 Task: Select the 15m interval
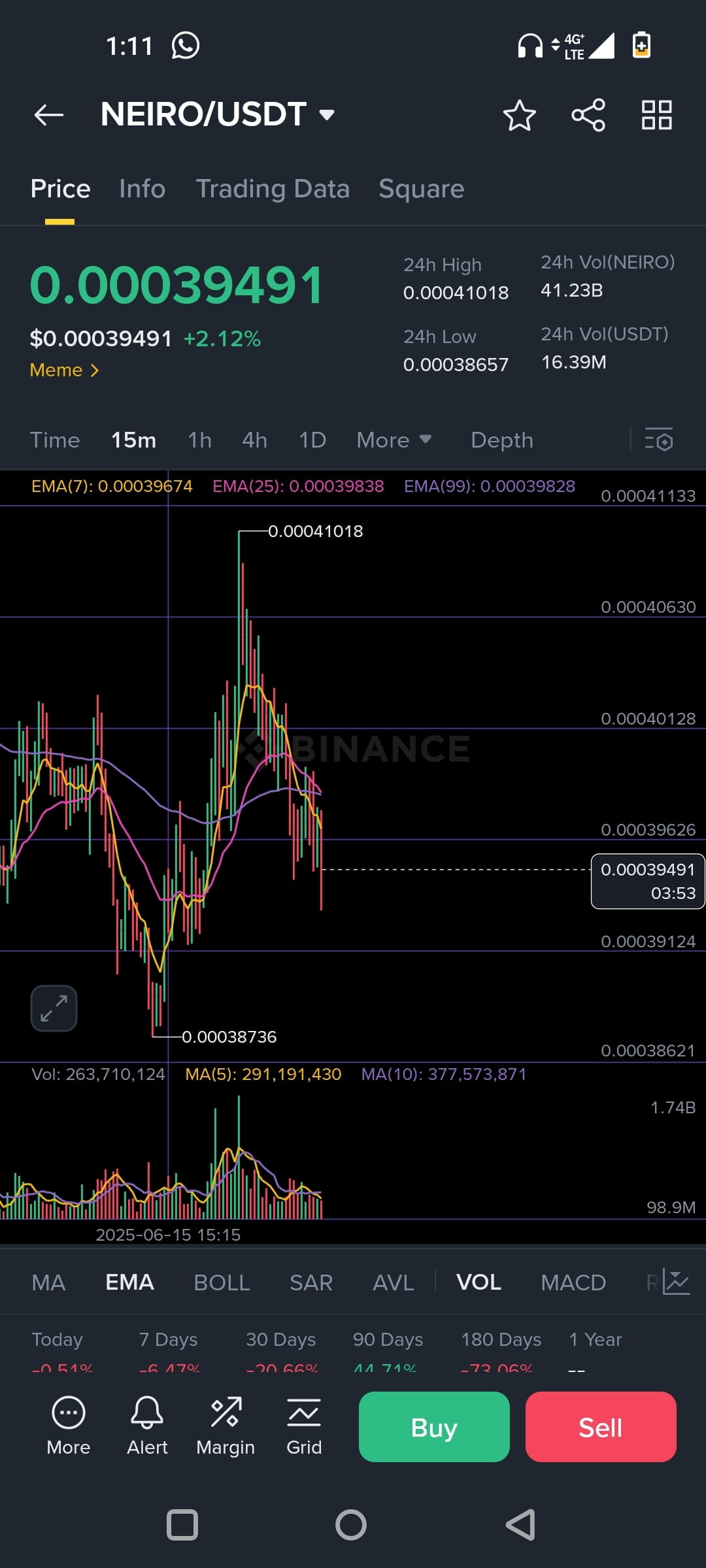133,440
